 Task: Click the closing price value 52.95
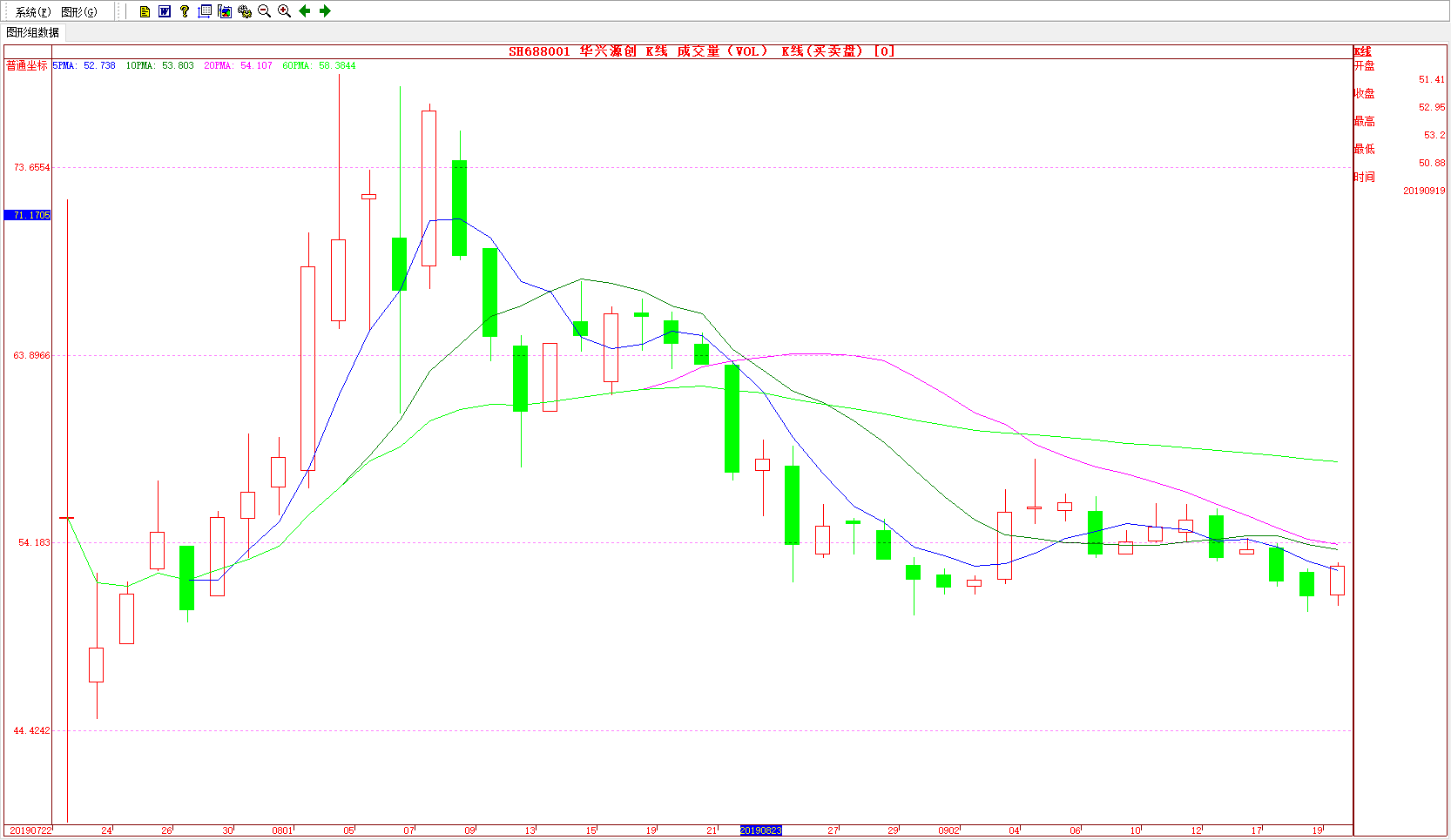coord(1432,107)
